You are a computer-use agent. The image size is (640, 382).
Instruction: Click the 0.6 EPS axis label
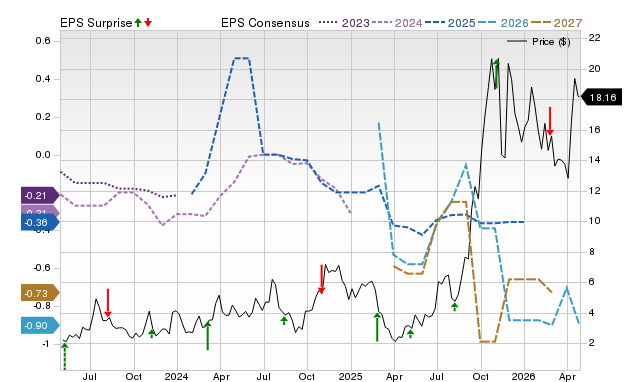pyautogui.click(x=43, y=41)
